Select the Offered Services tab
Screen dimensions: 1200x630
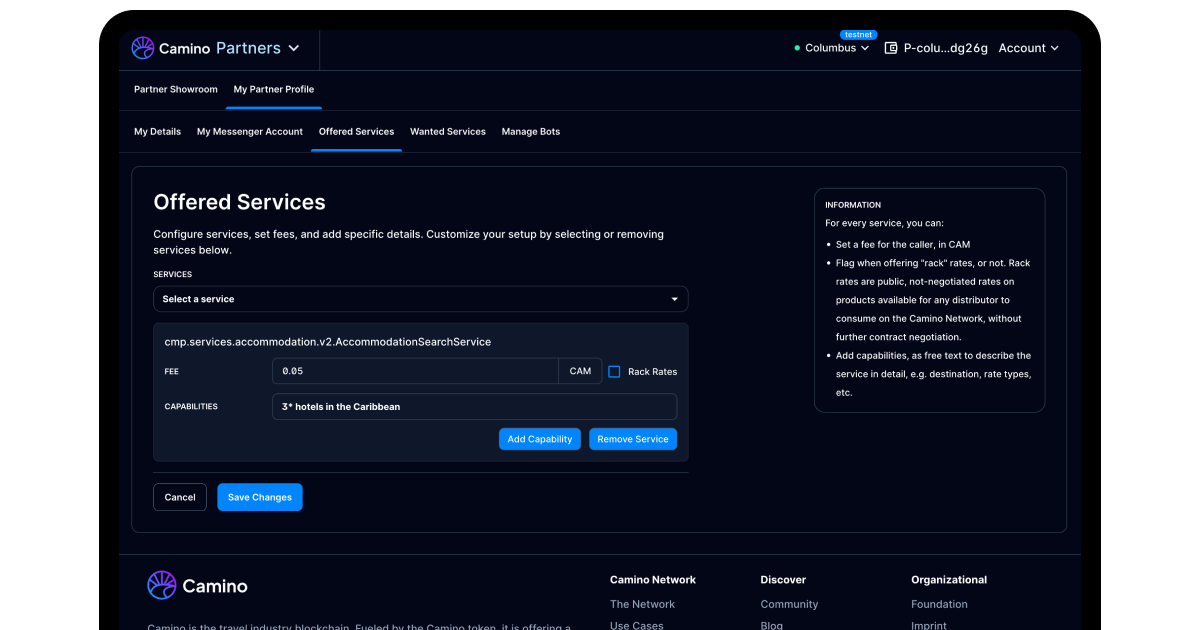356,131
